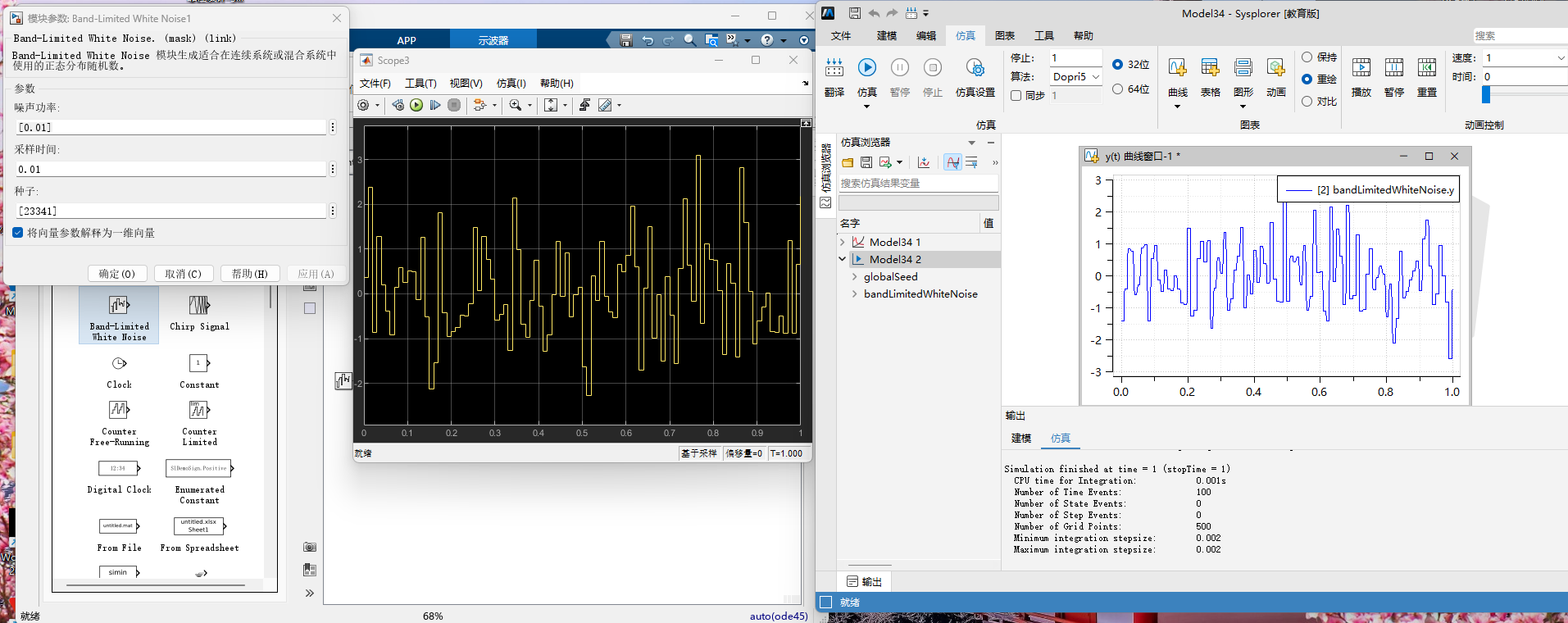Image resolution: width=1568 pixels, height=623 pixels.
Task: Collapse the Model34 2 tree node
Action: pyautogui.click(x=842, y=259)
